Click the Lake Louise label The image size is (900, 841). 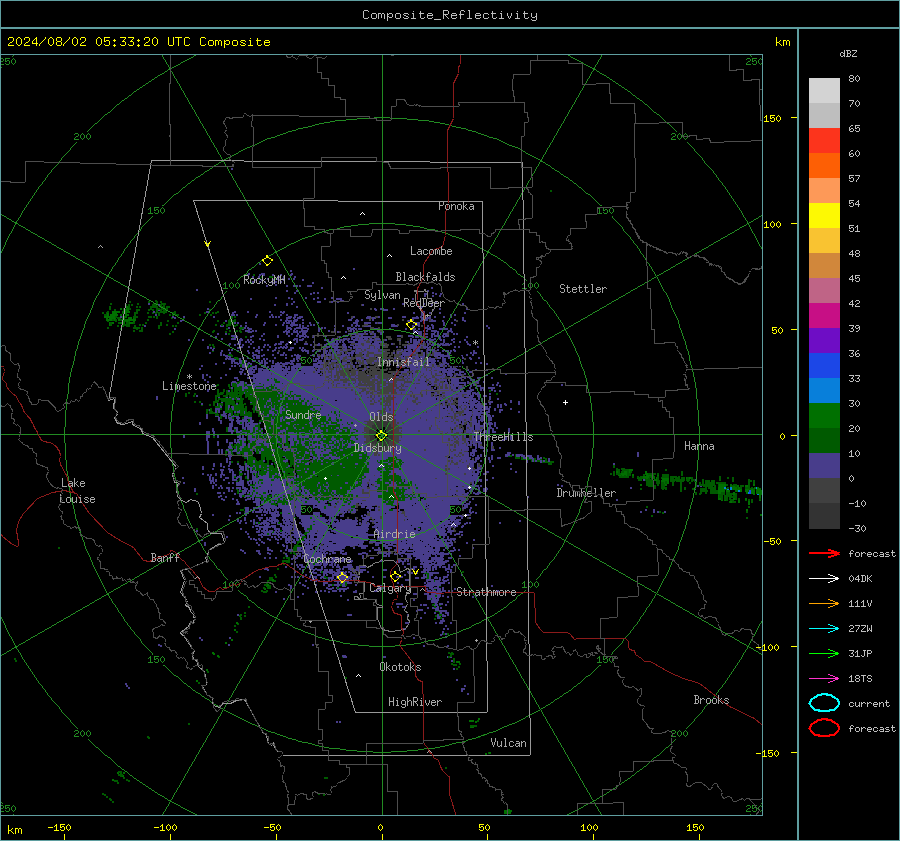pos(77,491)
